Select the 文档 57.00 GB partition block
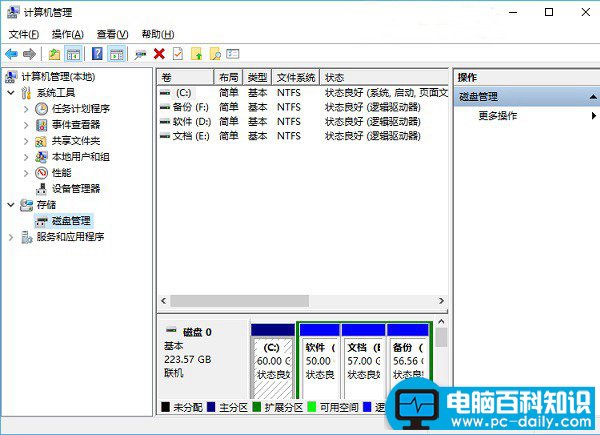600x435 pixels. [364, 362]
